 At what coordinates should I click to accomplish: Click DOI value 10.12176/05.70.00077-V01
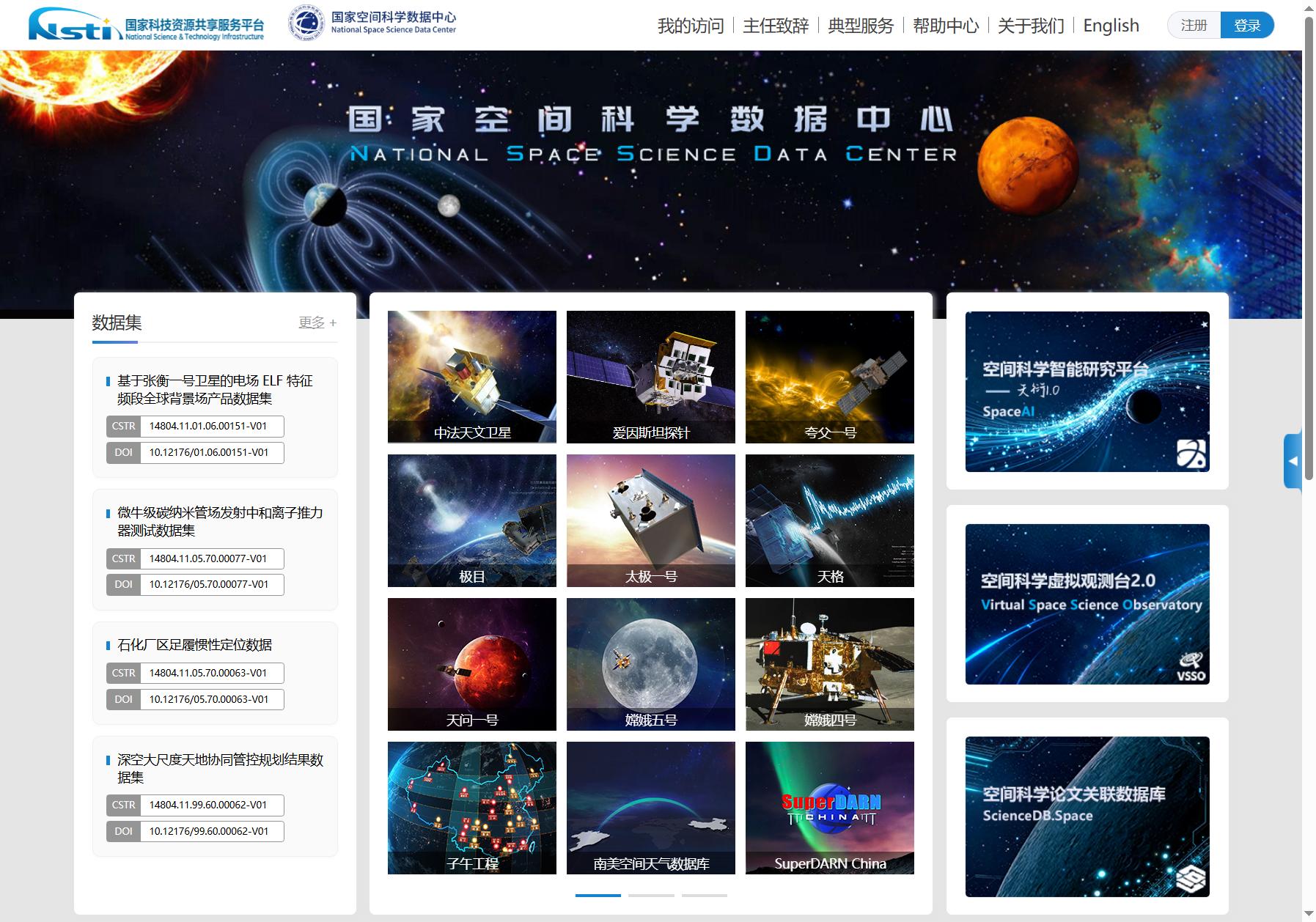click(211, 584)
